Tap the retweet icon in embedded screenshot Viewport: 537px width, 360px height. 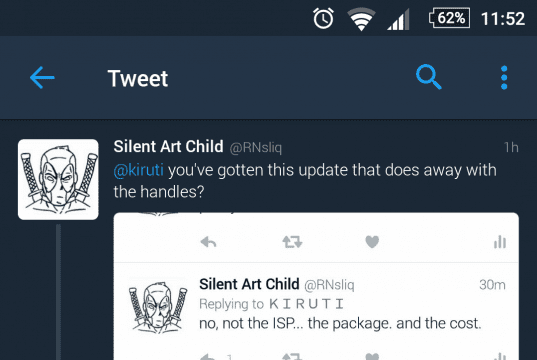[292, 242]
